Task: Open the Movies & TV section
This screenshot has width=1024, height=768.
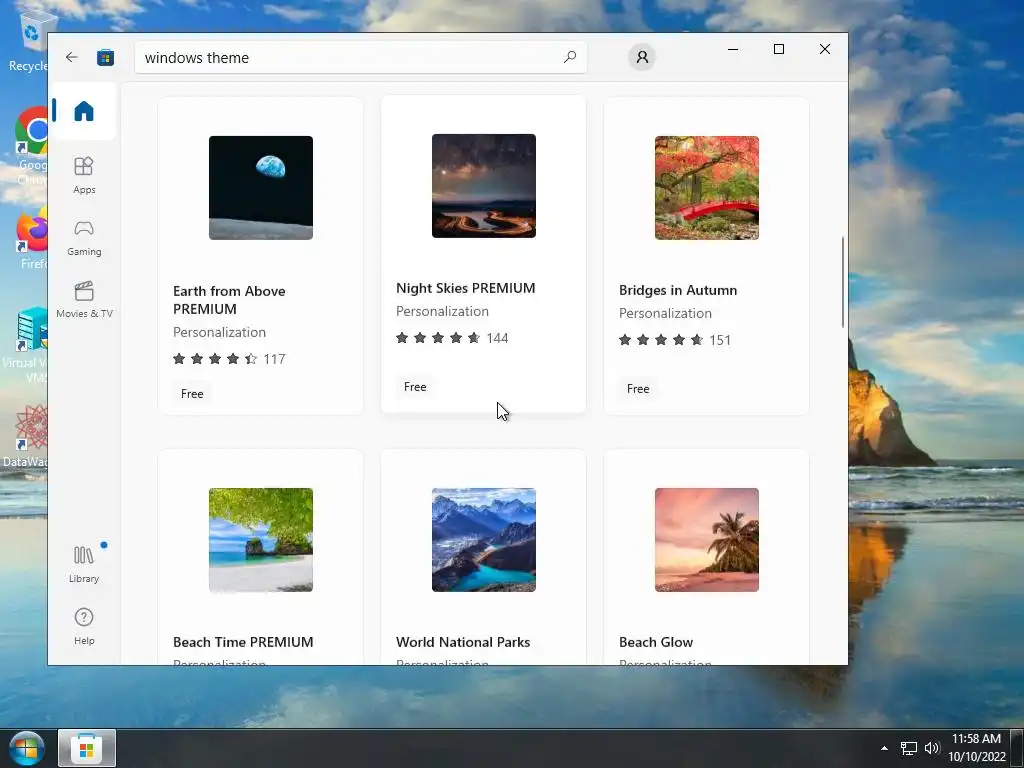Action: [84, 299]
